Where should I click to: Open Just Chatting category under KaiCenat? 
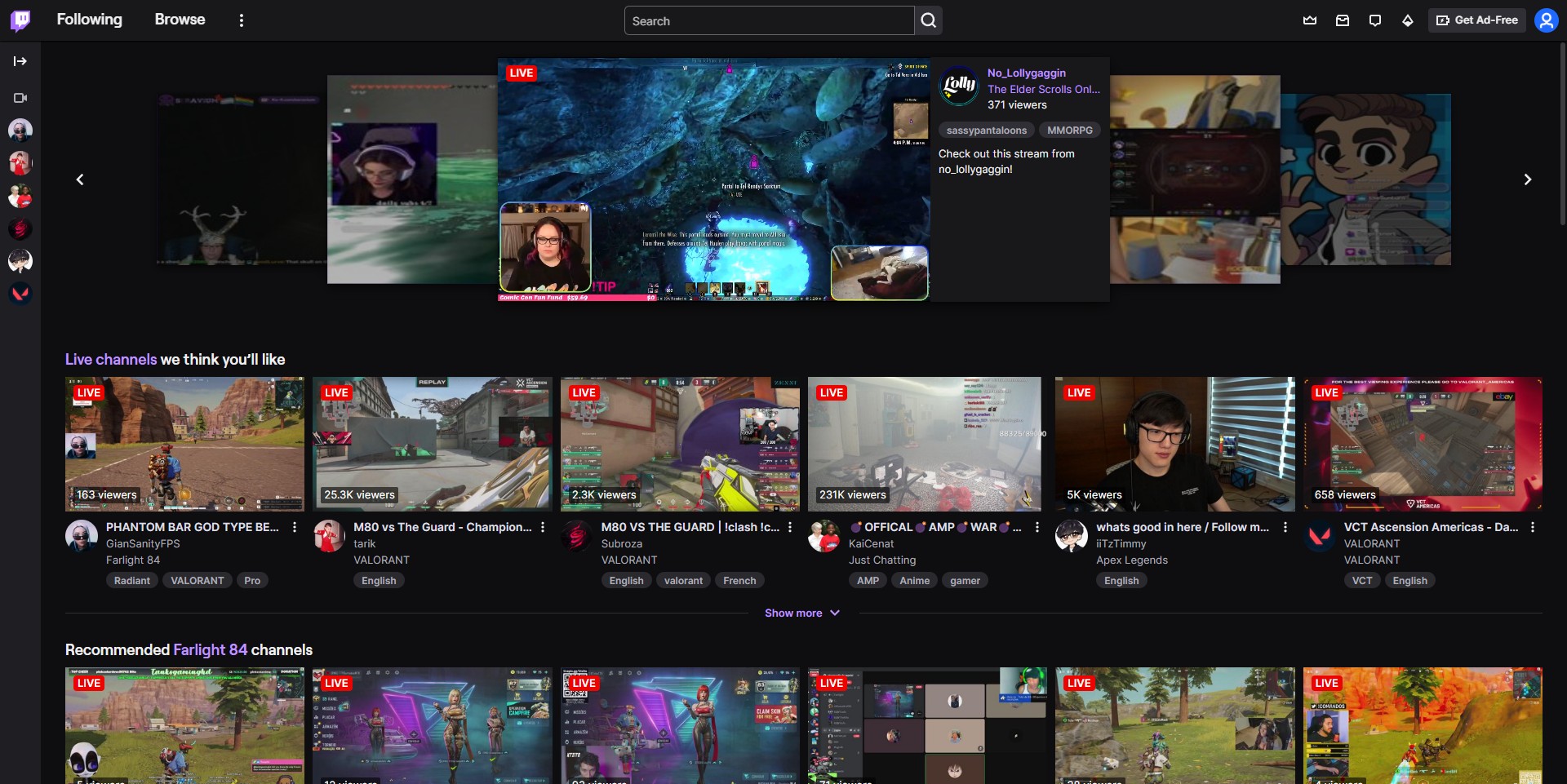coord(882,560)
